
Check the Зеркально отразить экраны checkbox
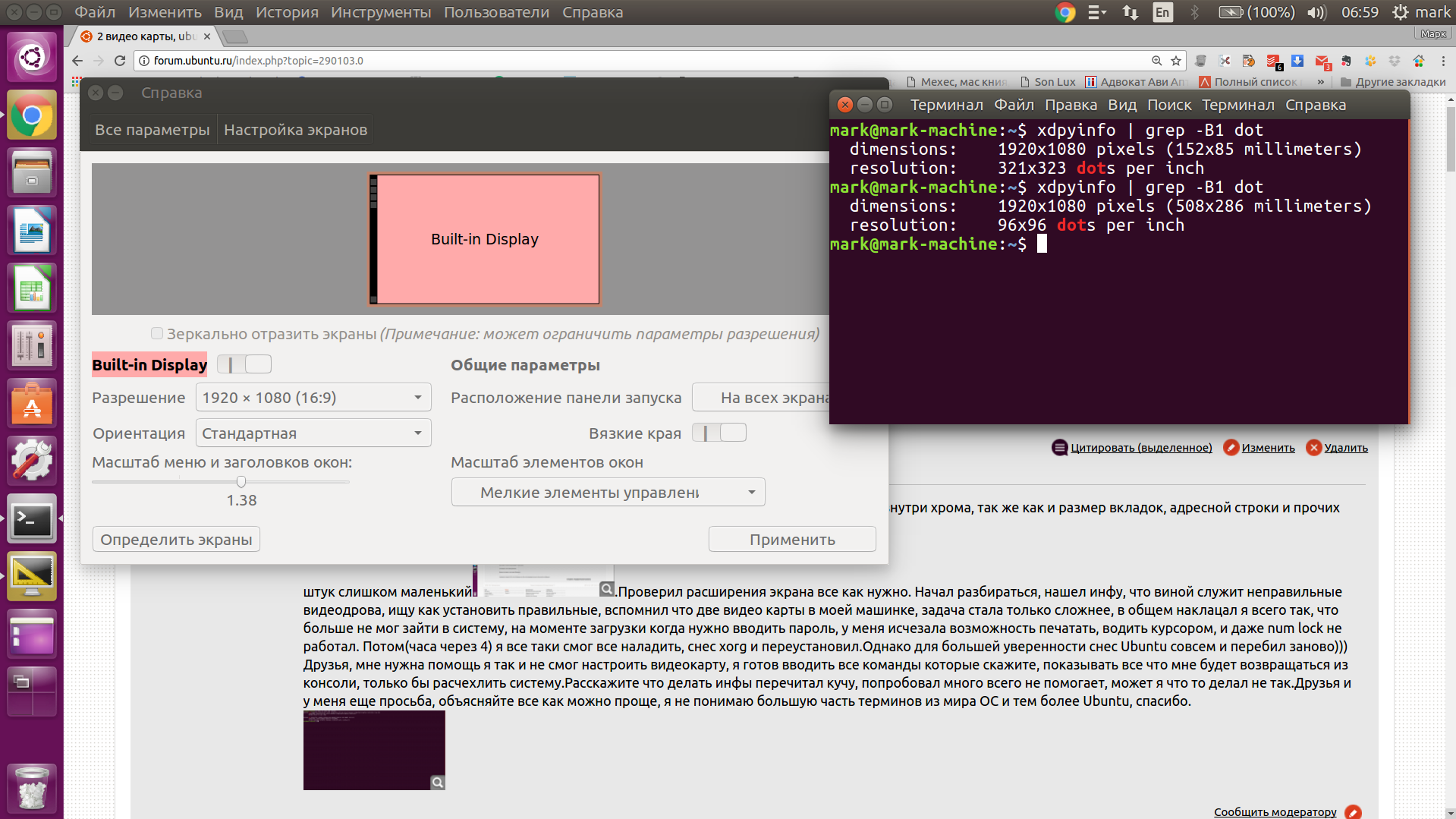click(157, 333)
